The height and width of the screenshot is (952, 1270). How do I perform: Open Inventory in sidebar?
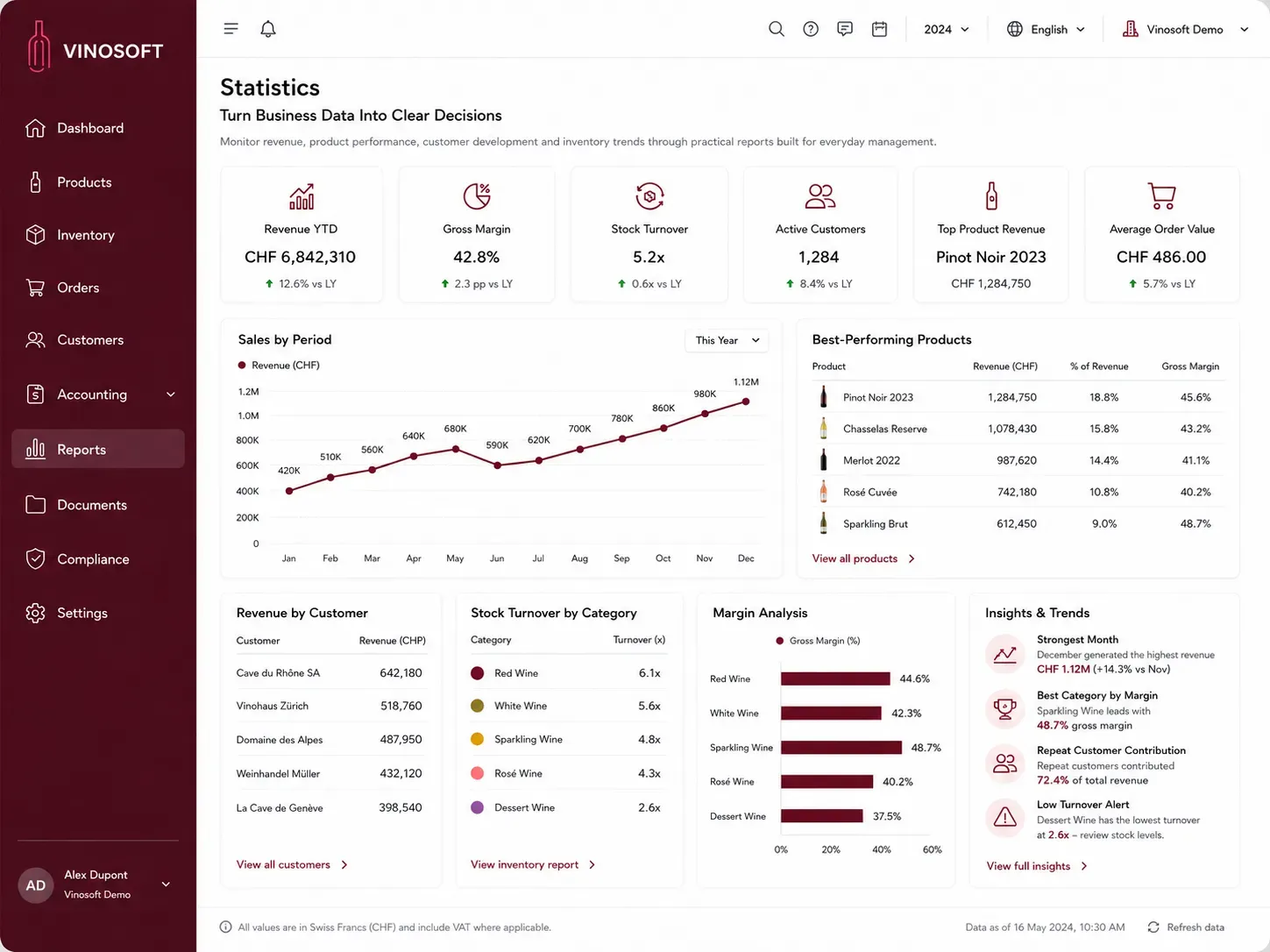(x=98, y=235)
